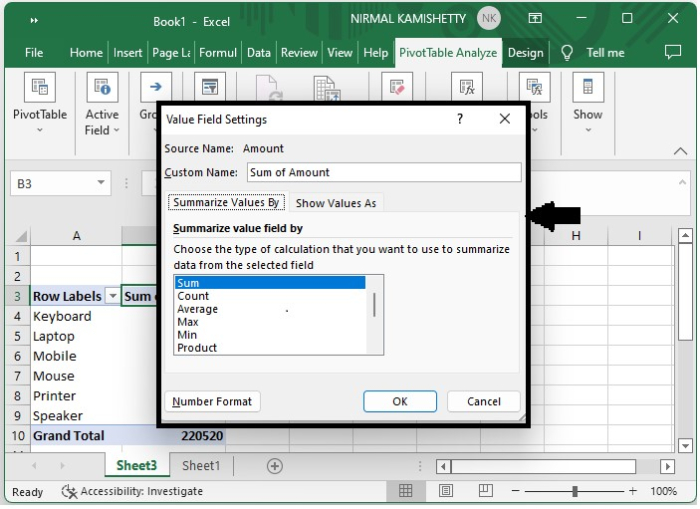700x509 pixels.
Task: Click the Group arrow icon in ribbon
Action: point(156,87)
